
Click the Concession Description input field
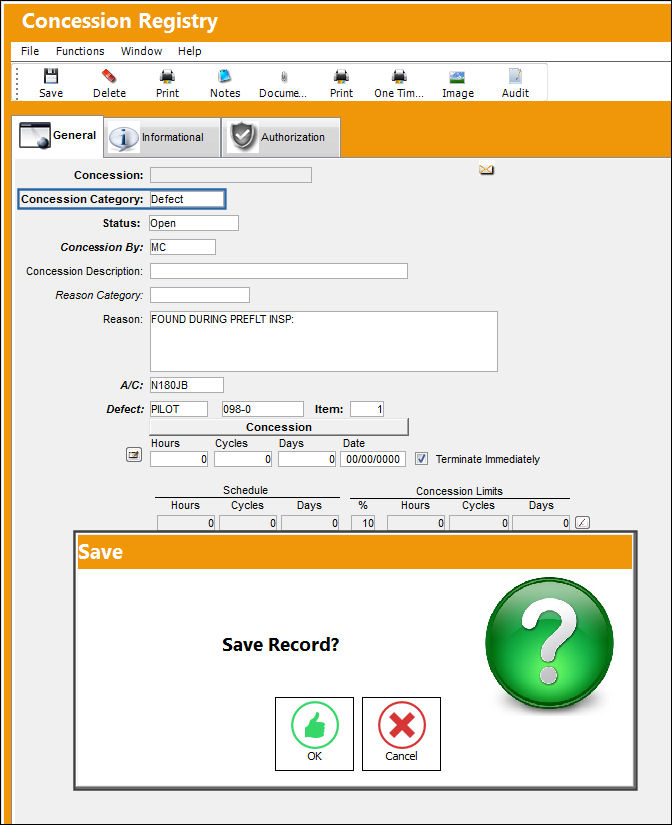coord(279,271)
